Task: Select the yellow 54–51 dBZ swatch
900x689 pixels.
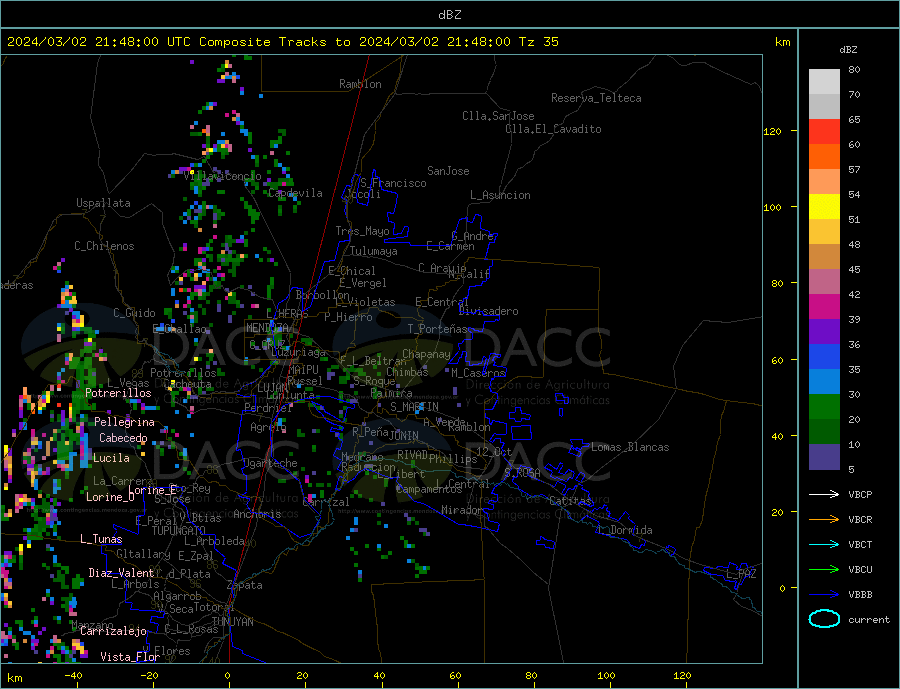Action: coord(824,207)
